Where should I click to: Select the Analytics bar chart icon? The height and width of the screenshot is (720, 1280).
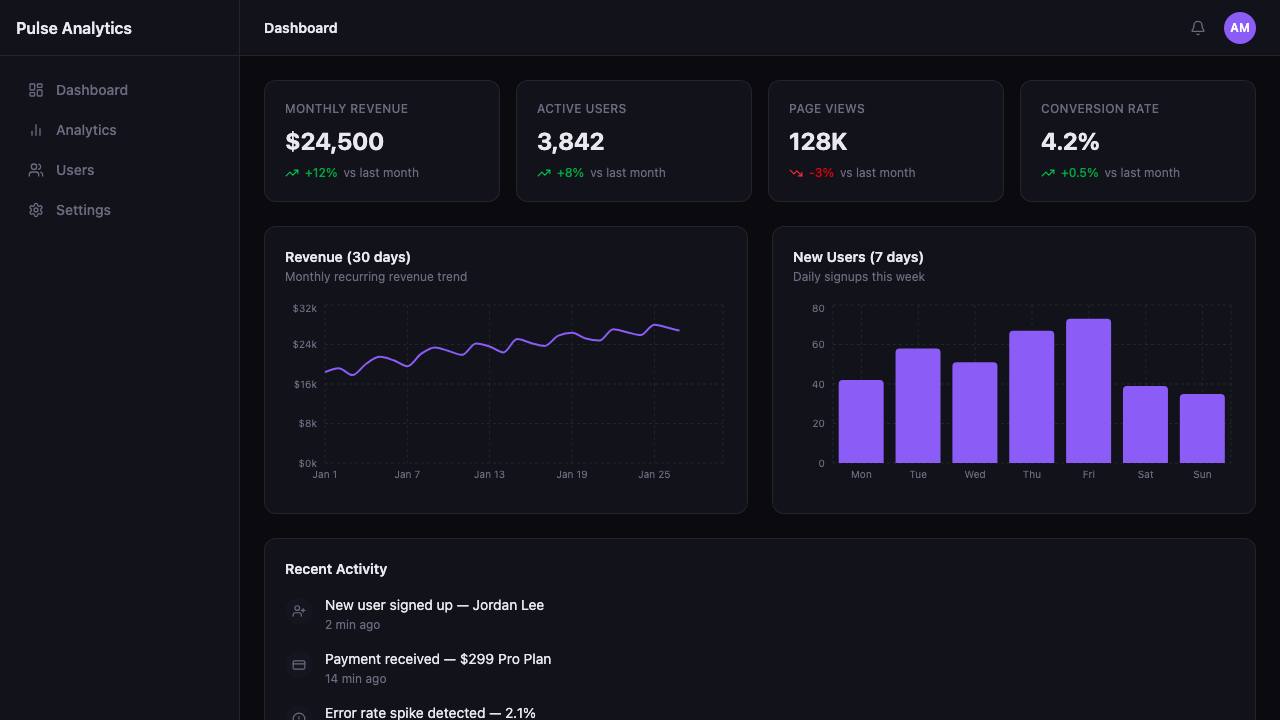click(36, 130)
